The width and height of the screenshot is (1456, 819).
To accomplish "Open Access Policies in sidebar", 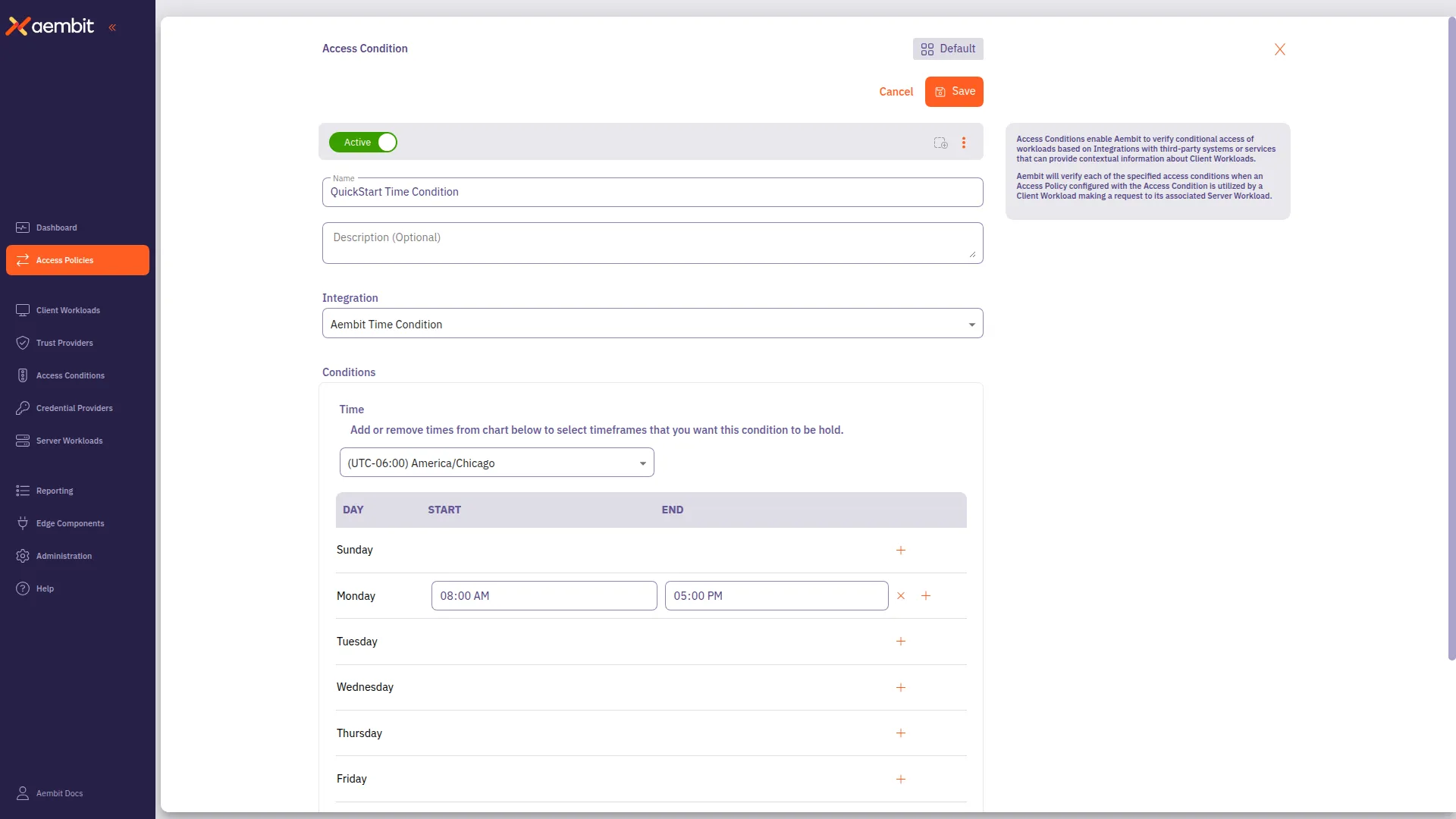I will pyautogui.click(x=77, y=260).
